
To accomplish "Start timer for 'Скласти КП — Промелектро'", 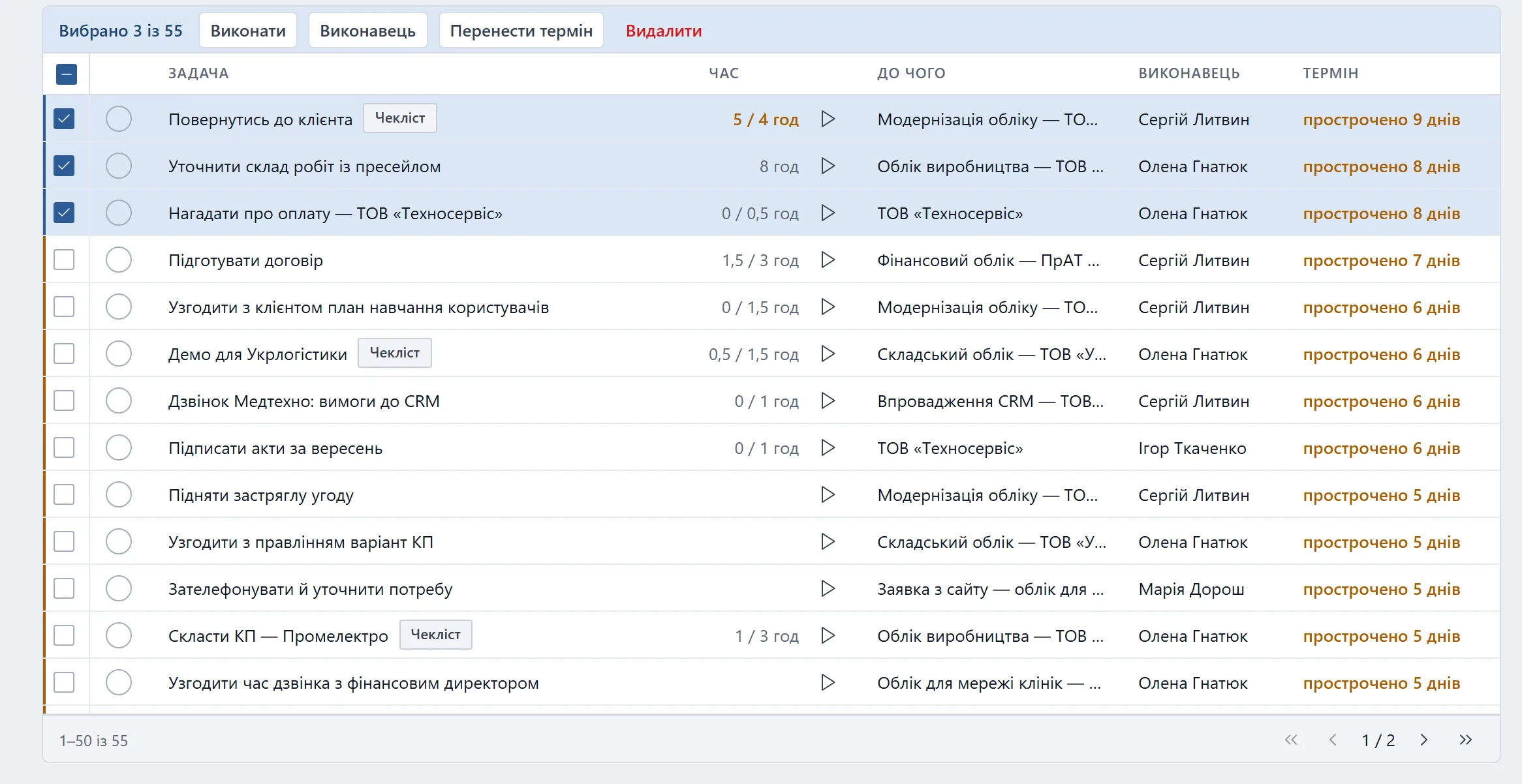I will pyautogui.click(x=828, y=635).
